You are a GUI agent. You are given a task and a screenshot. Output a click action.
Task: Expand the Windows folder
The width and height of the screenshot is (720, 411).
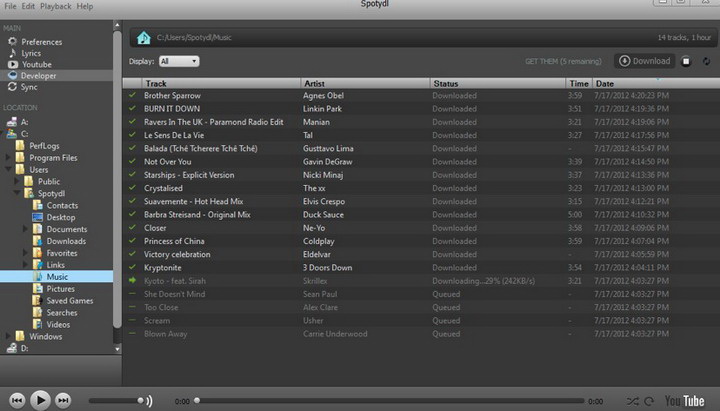pyautogui.click(x=8, y=336)
